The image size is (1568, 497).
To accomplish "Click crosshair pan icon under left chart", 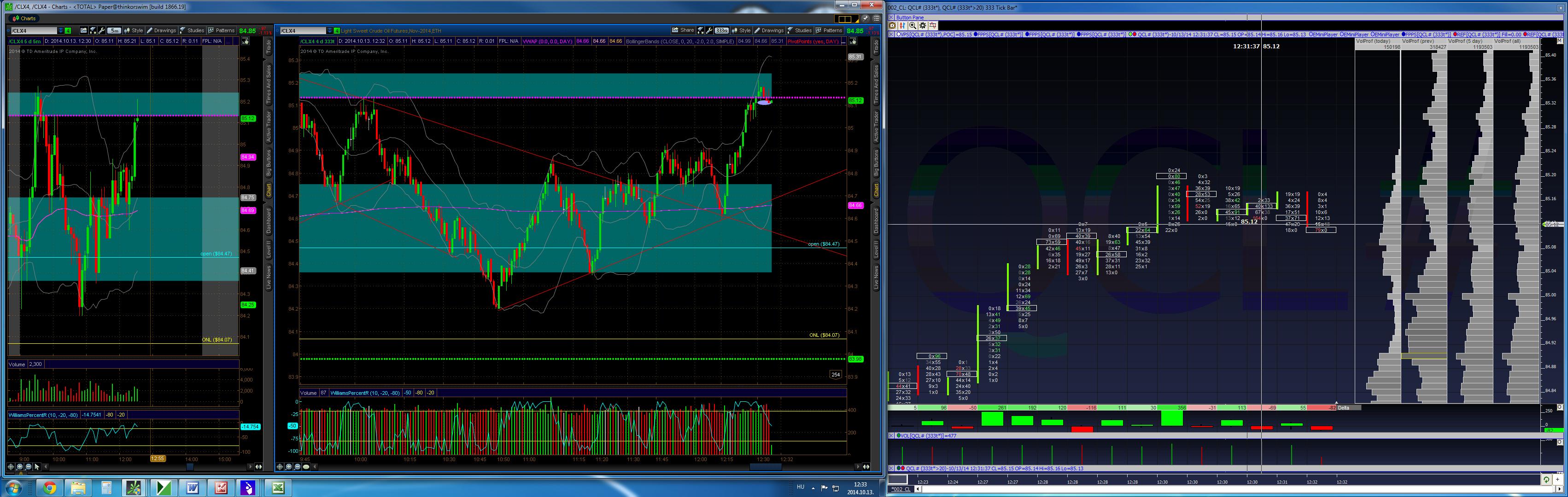I will pos(11,467).
